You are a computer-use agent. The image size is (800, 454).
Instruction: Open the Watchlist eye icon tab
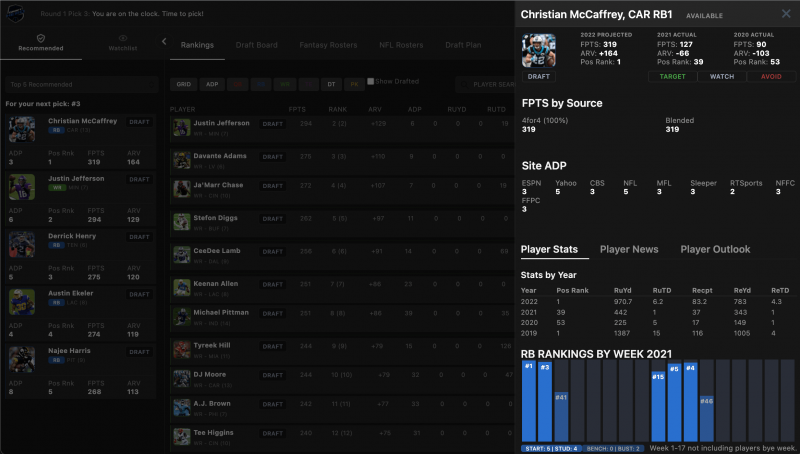[x=123, y=42]
